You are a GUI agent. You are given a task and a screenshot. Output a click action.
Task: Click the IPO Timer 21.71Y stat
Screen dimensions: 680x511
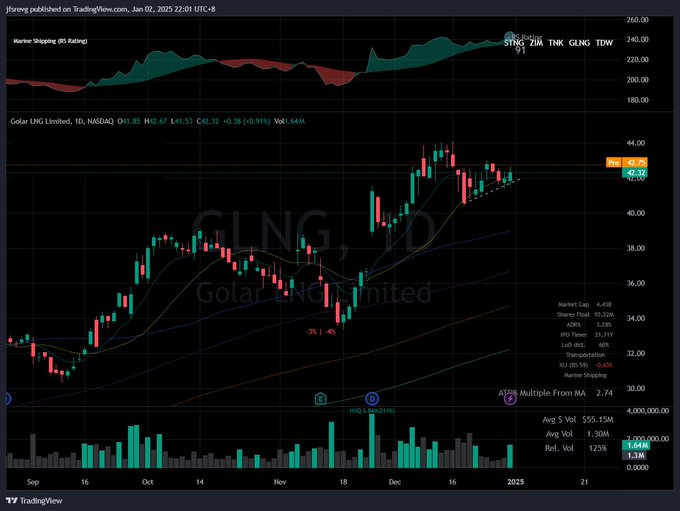pyautogui.click(x=586, y=334)
